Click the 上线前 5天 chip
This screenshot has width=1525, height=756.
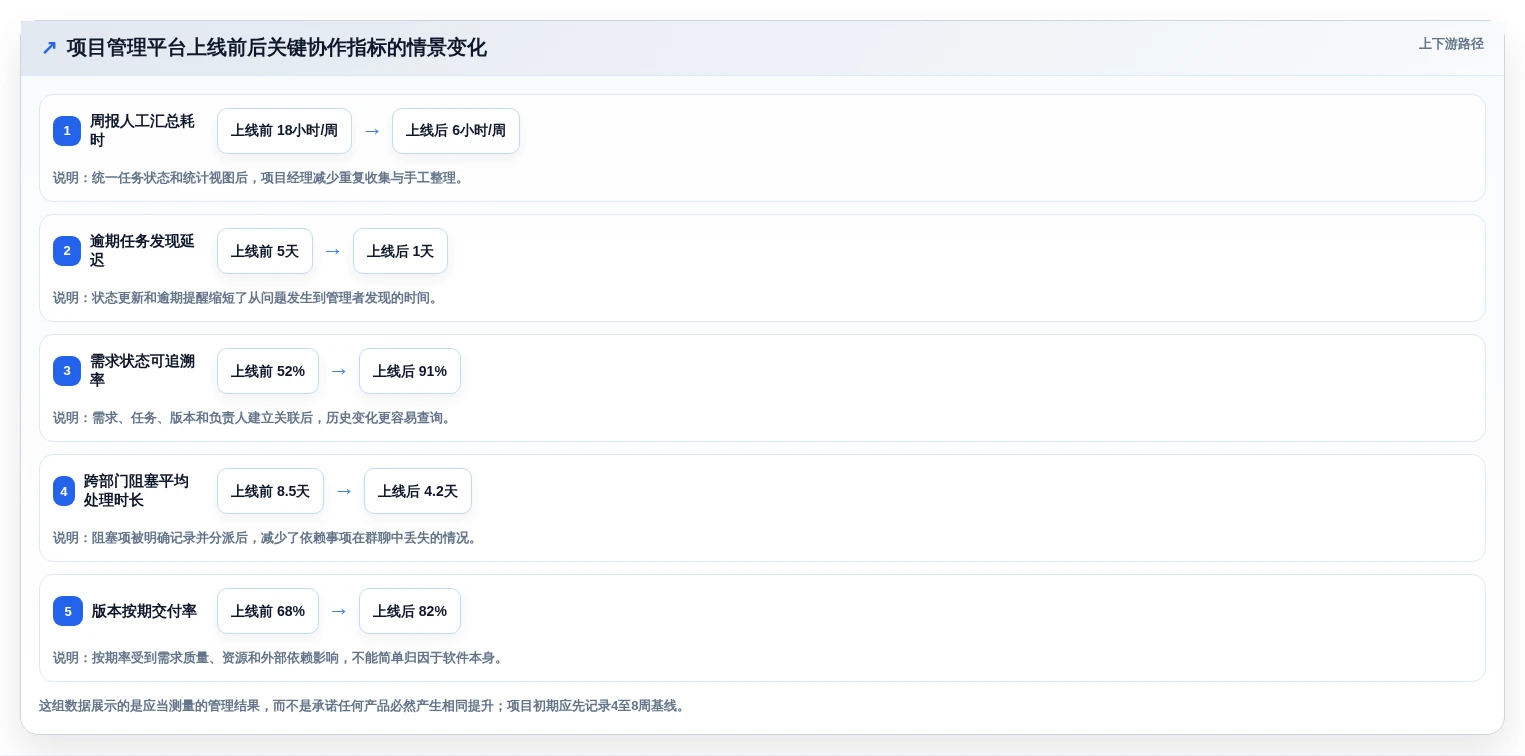pos(265,251)
